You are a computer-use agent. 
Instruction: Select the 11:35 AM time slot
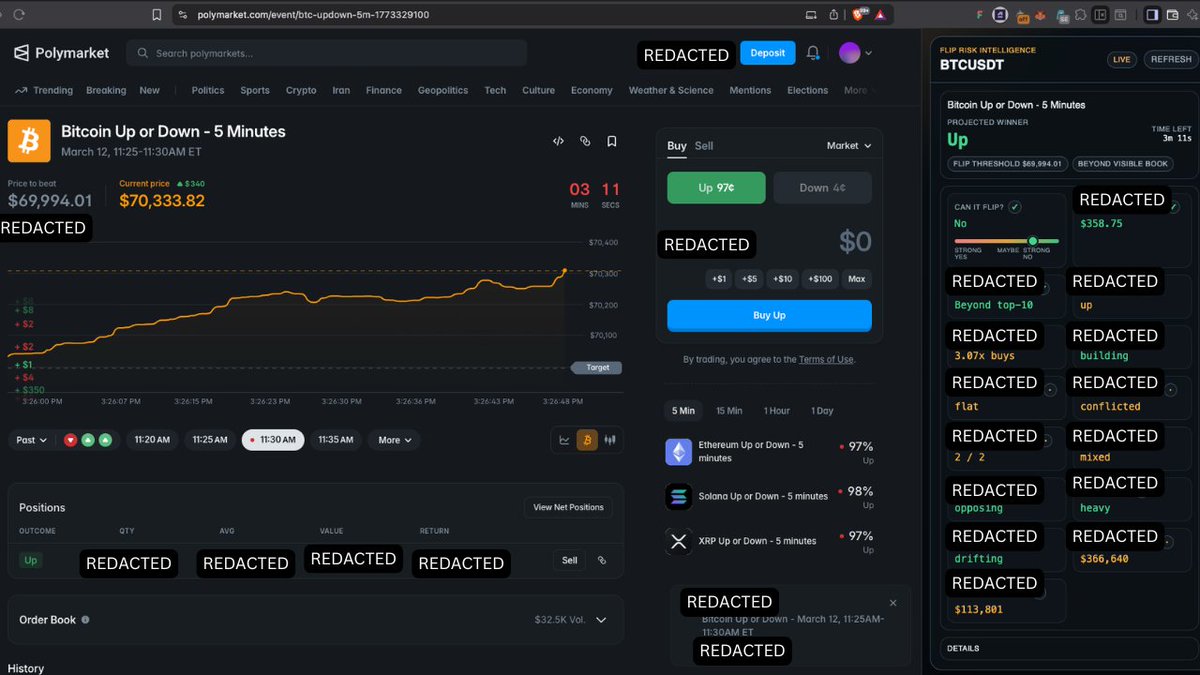tap(335, 440)
